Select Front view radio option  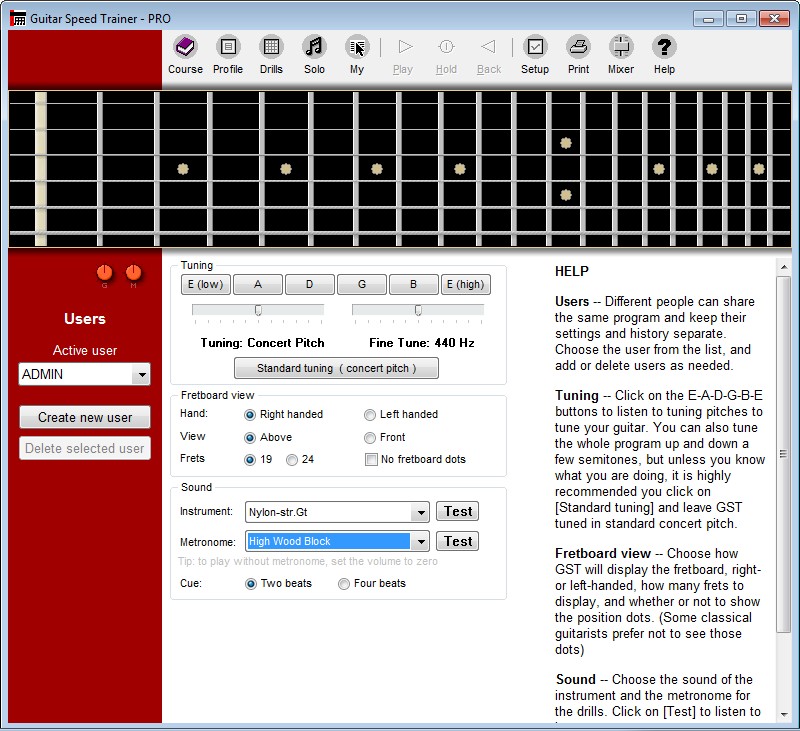click(x=369, y=438)
